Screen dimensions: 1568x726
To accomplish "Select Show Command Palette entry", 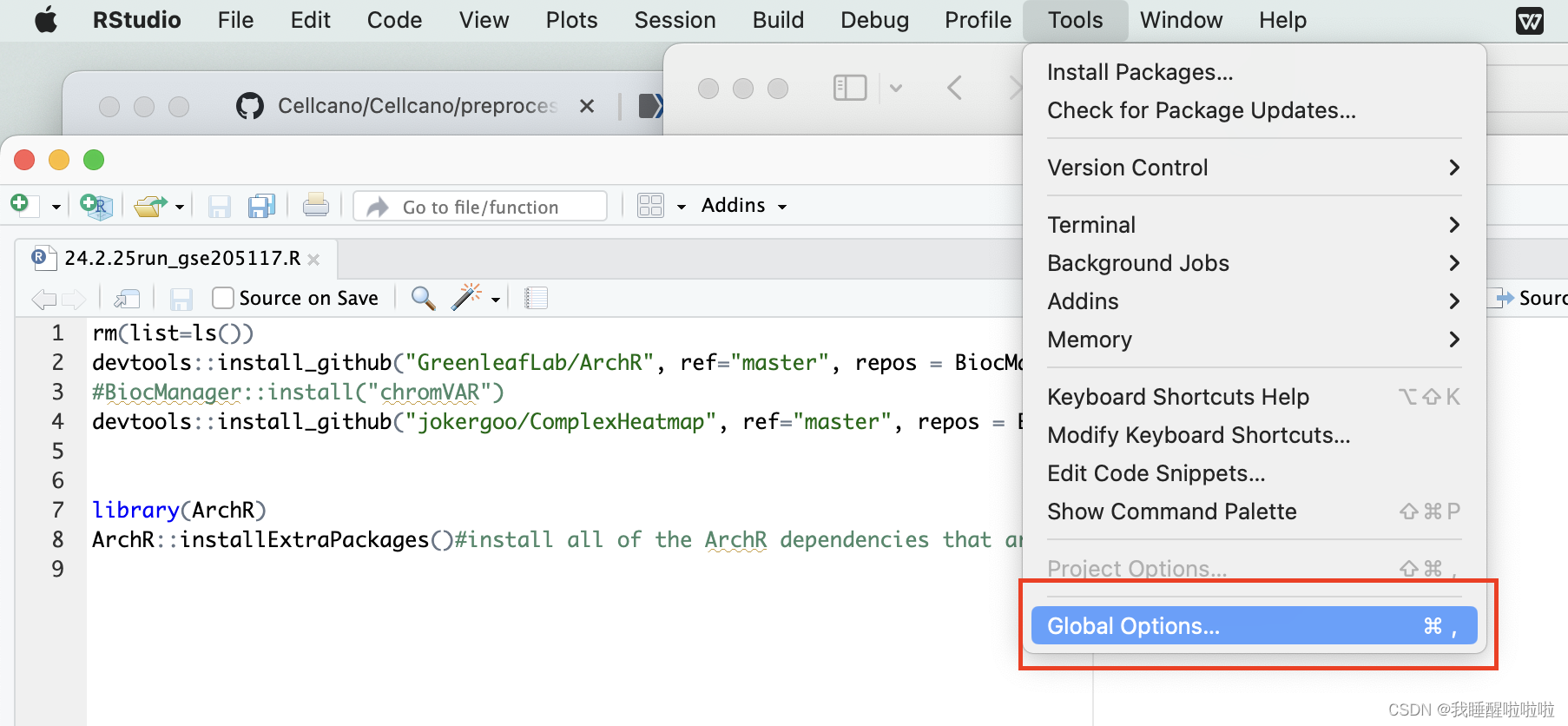I will (x=1254, y=511).
